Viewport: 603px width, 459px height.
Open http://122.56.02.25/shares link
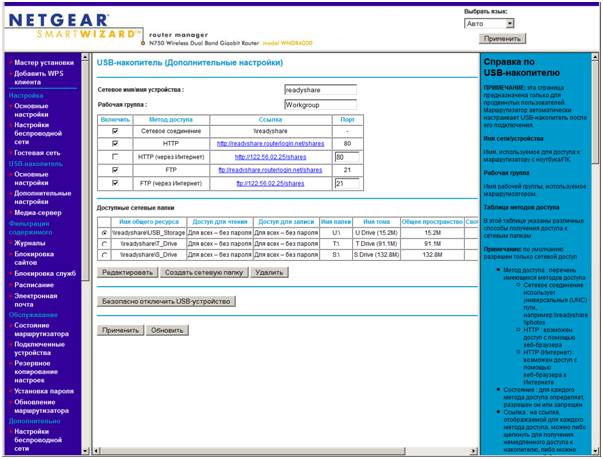tap(270, 157)
